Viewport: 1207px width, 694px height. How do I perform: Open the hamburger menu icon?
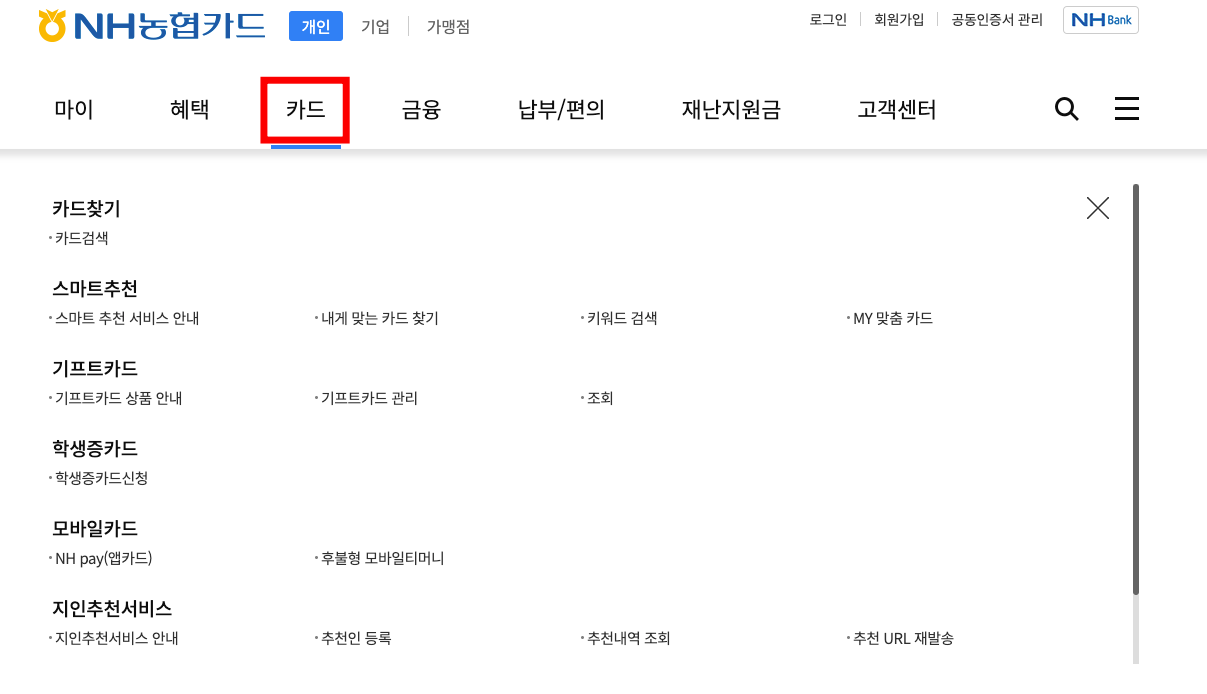1126,109
